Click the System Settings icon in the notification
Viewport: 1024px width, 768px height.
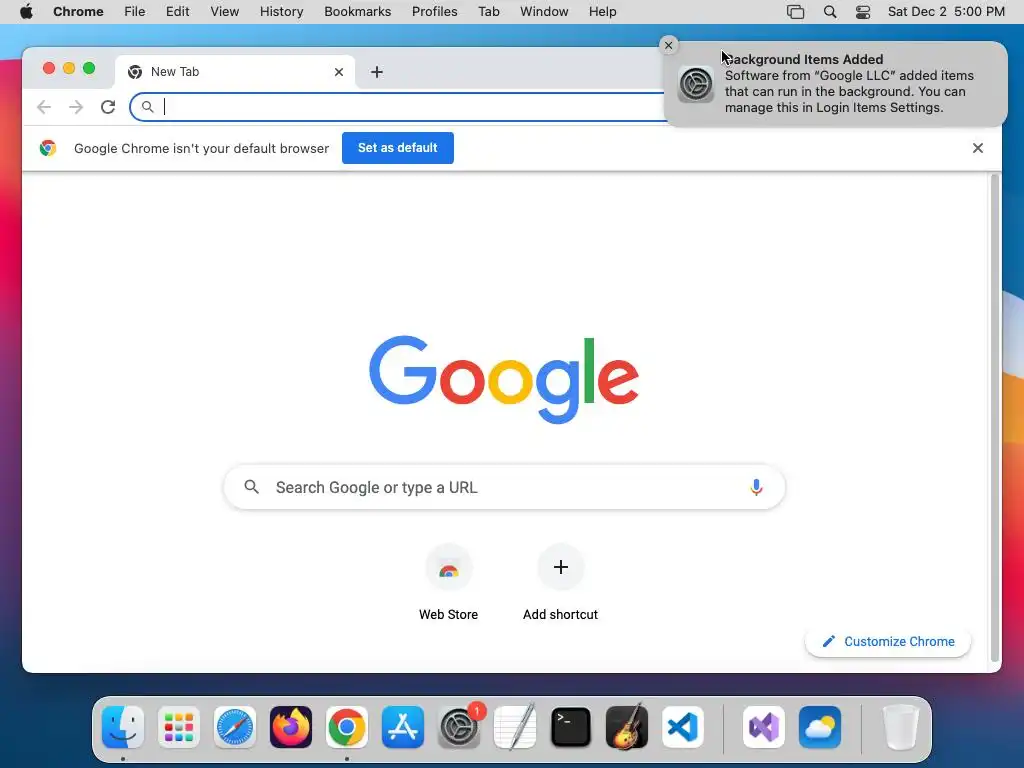point(696,84)
